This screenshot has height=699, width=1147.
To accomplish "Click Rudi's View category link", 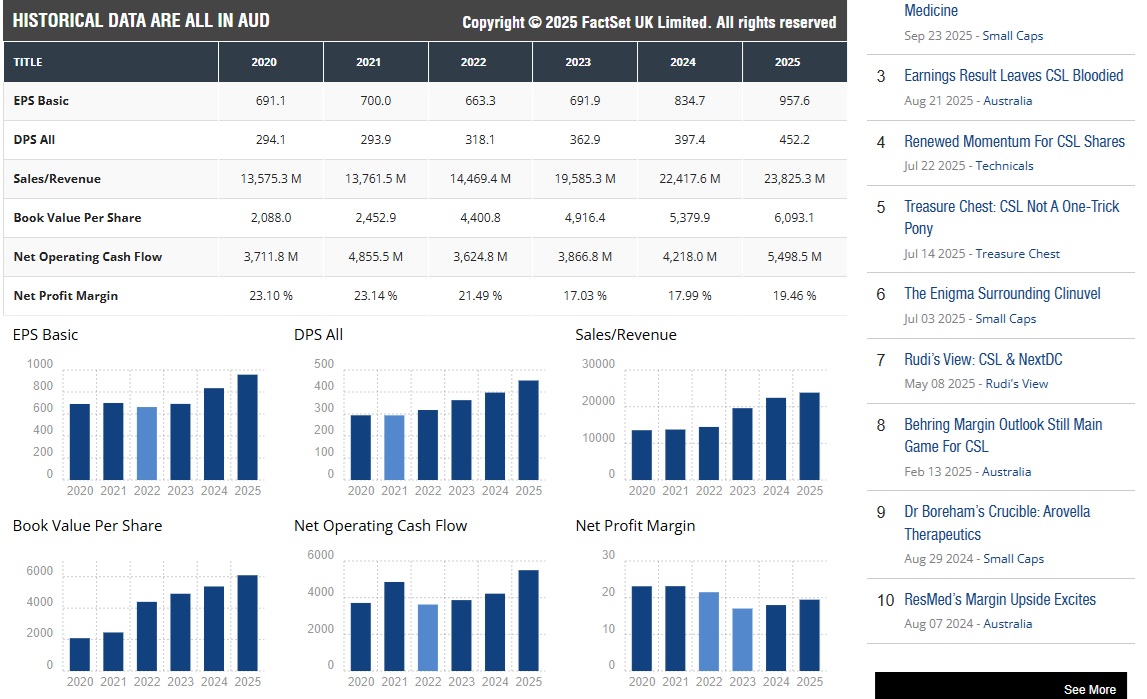I will click(1016, 384).
